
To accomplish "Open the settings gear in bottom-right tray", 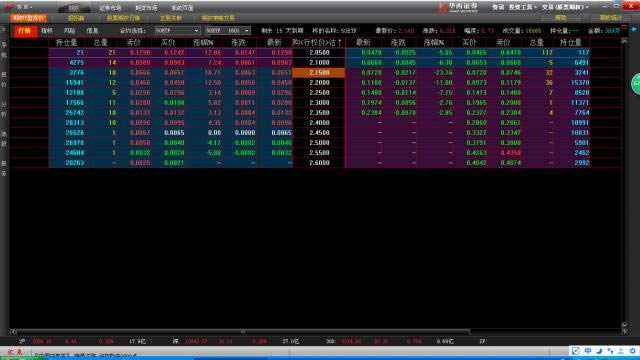I will [x=632, y=351].
